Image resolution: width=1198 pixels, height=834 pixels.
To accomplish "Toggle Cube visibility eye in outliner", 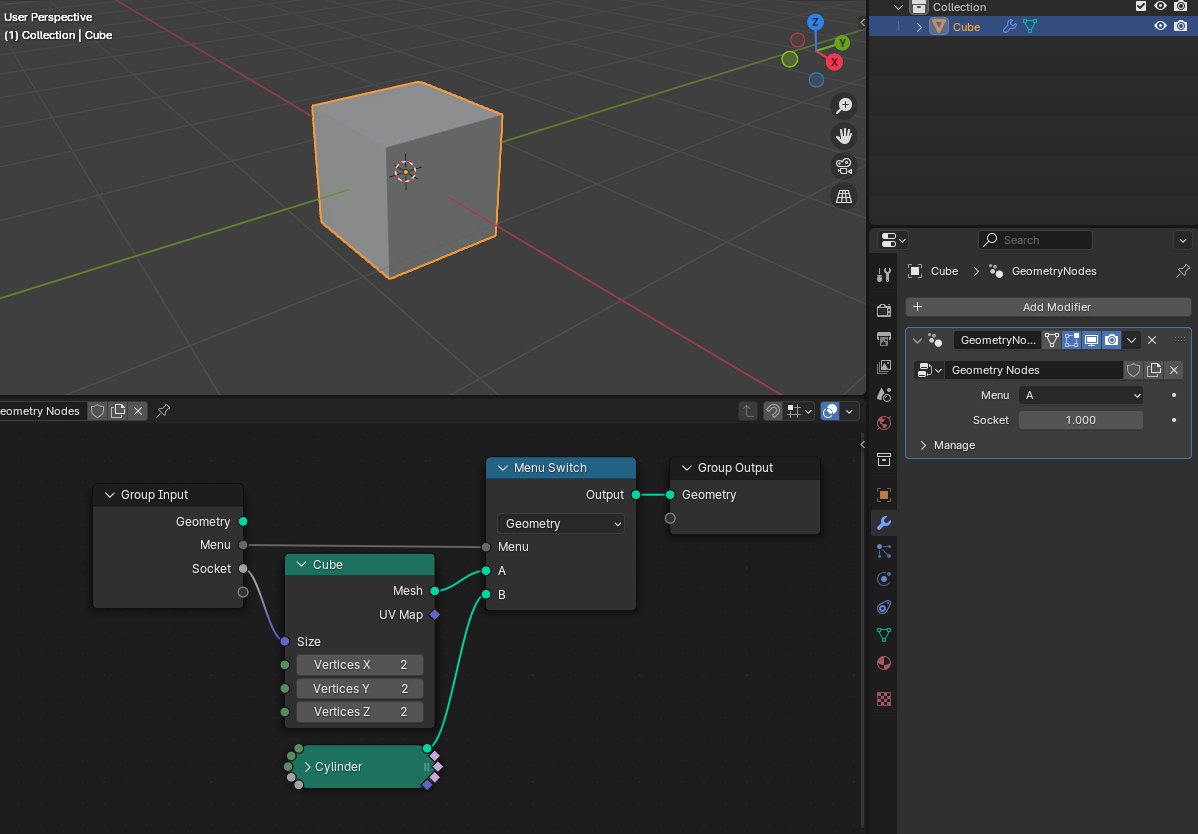I will tap(1161, 26).
